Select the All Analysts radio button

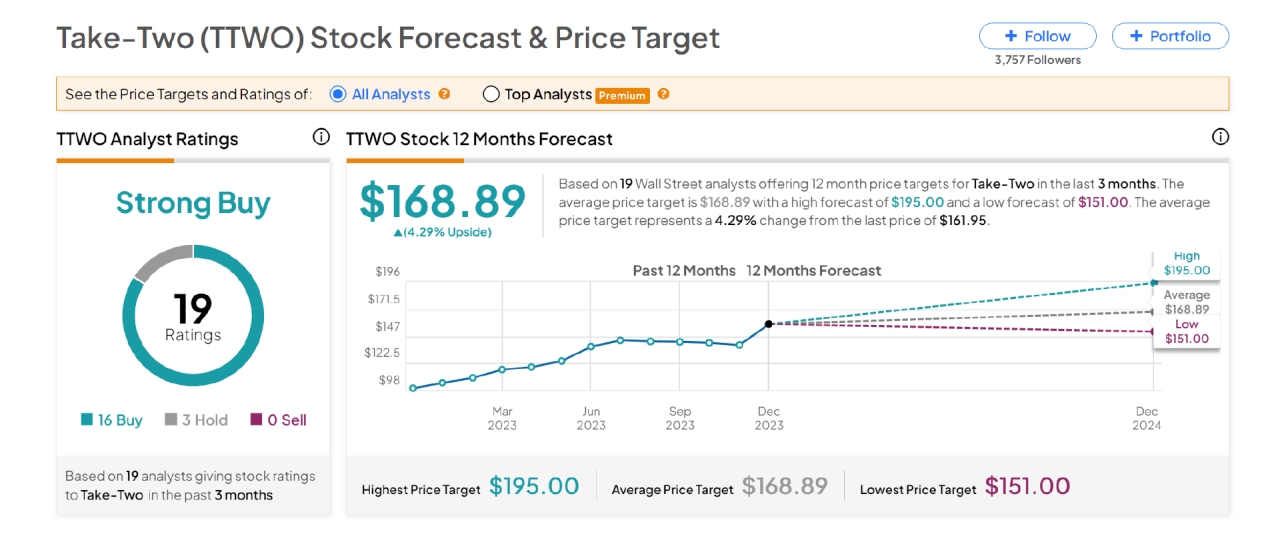tap(338, 94)
